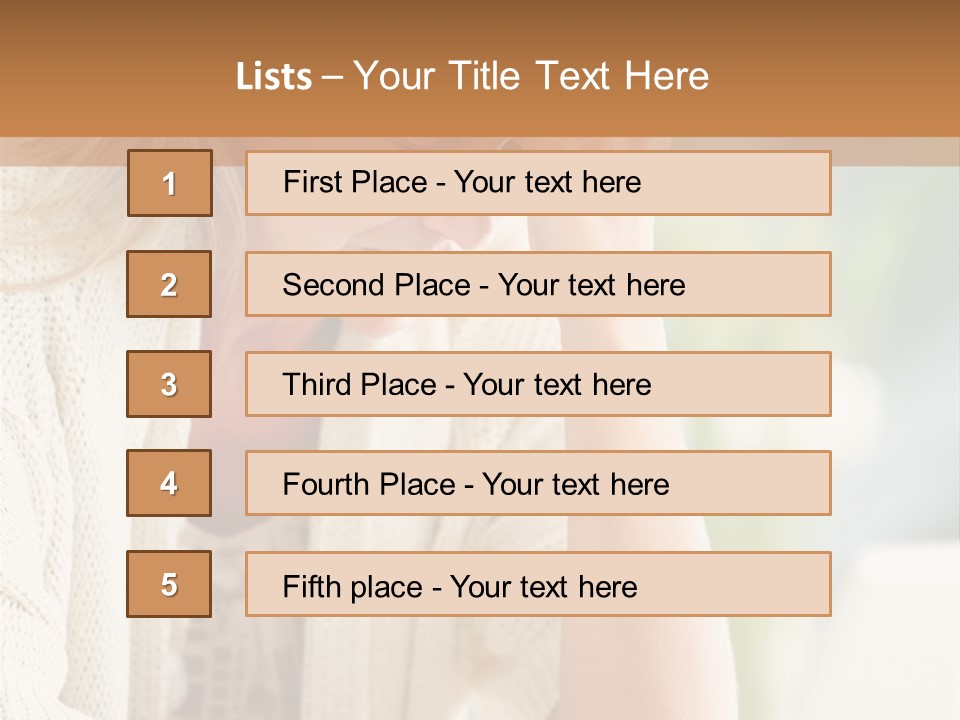The height and width of the screenshot is (720, 960).
Task: Click the number 1 box
Action: point(170,183)
